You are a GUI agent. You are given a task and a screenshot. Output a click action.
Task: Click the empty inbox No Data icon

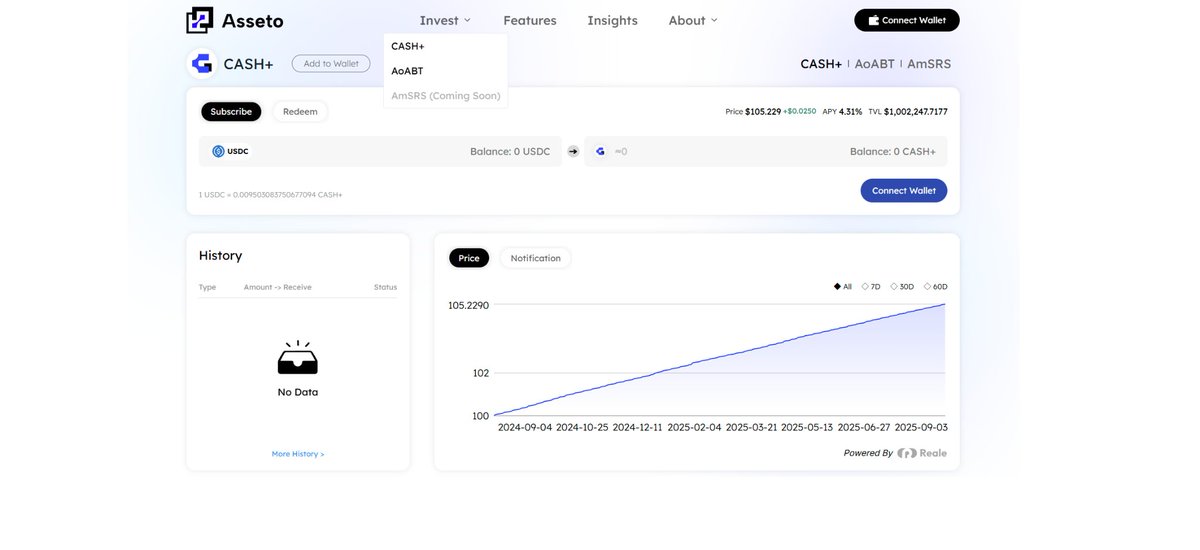tap(298, 357)
